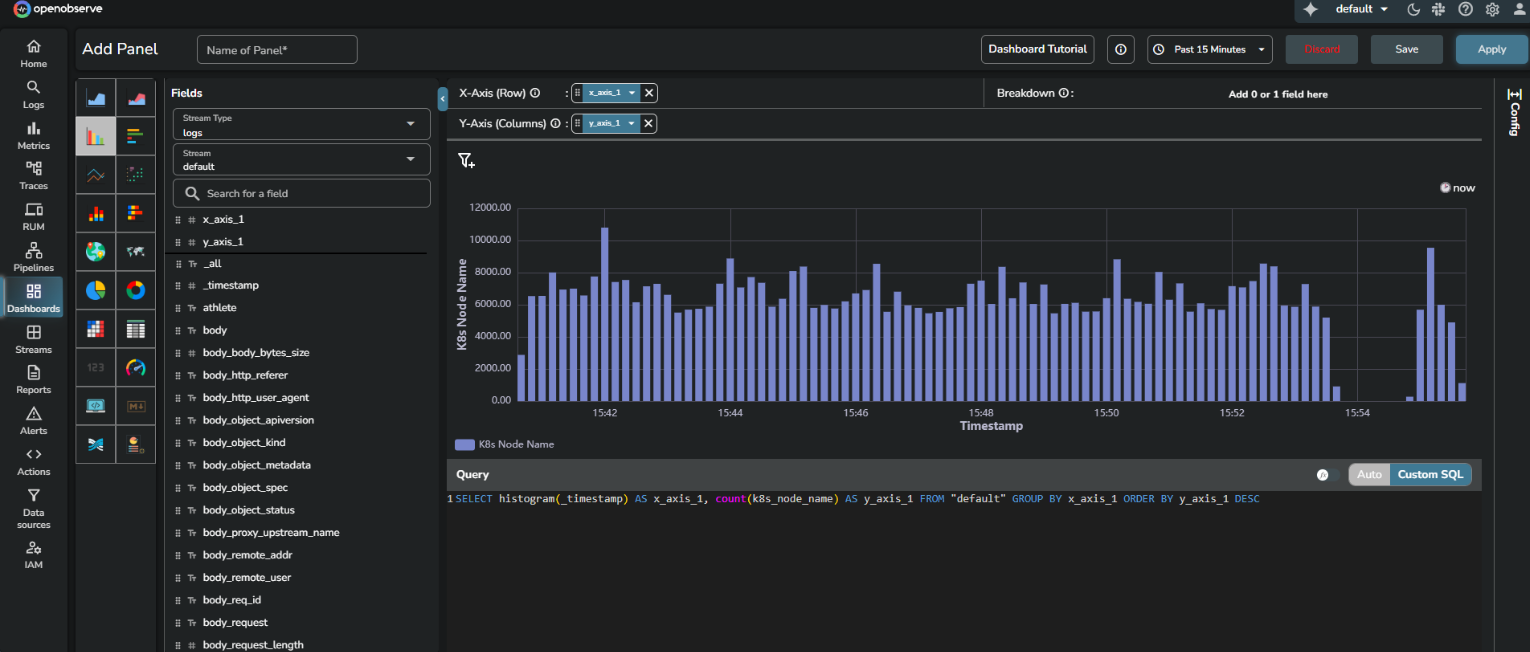Keep query mode on Auto
The height and width of the screenshot is (652, 1530).
coord(1369,474)
